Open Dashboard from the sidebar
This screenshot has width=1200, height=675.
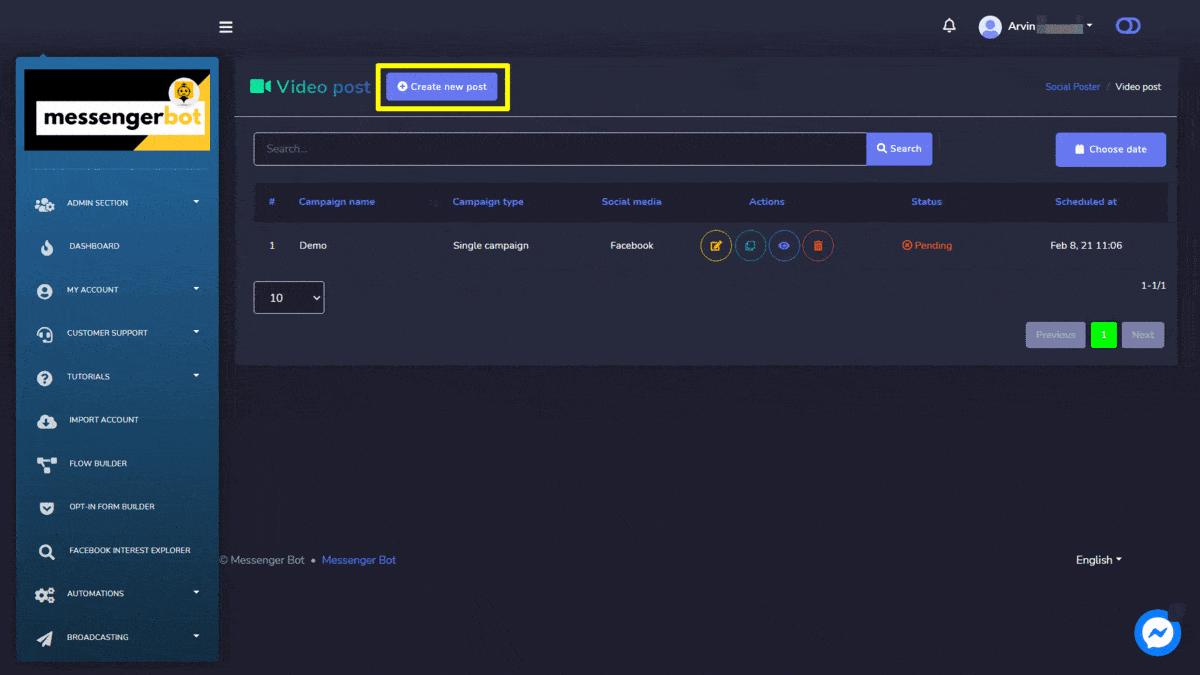[94, 246]
